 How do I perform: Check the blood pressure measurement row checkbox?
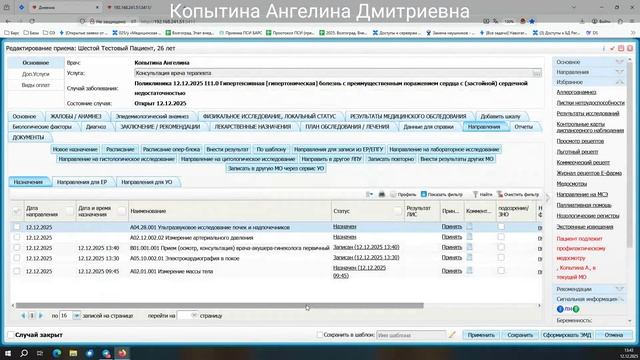click(17, 237)
